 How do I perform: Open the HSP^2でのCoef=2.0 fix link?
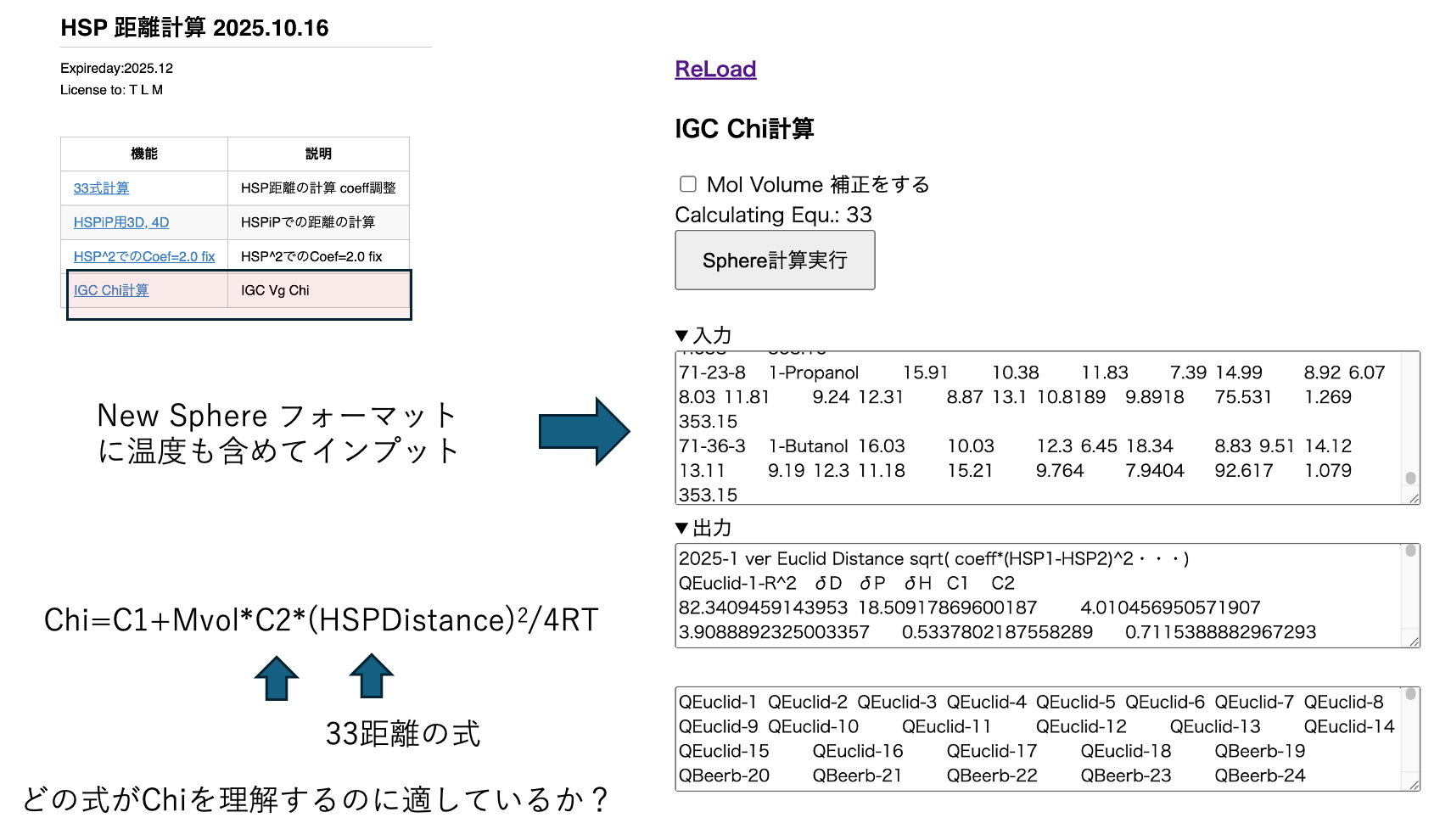tap(144, 256)
